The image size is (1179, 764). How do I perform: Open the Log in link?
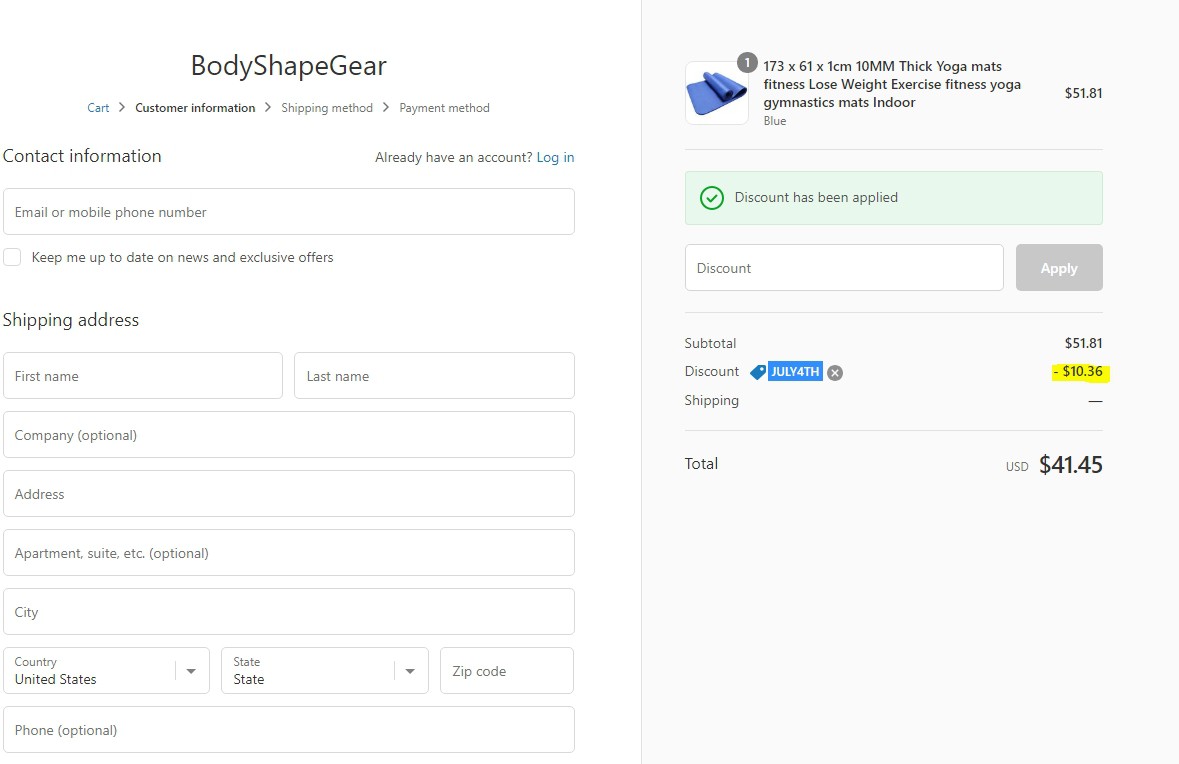[x=555, y=157]
